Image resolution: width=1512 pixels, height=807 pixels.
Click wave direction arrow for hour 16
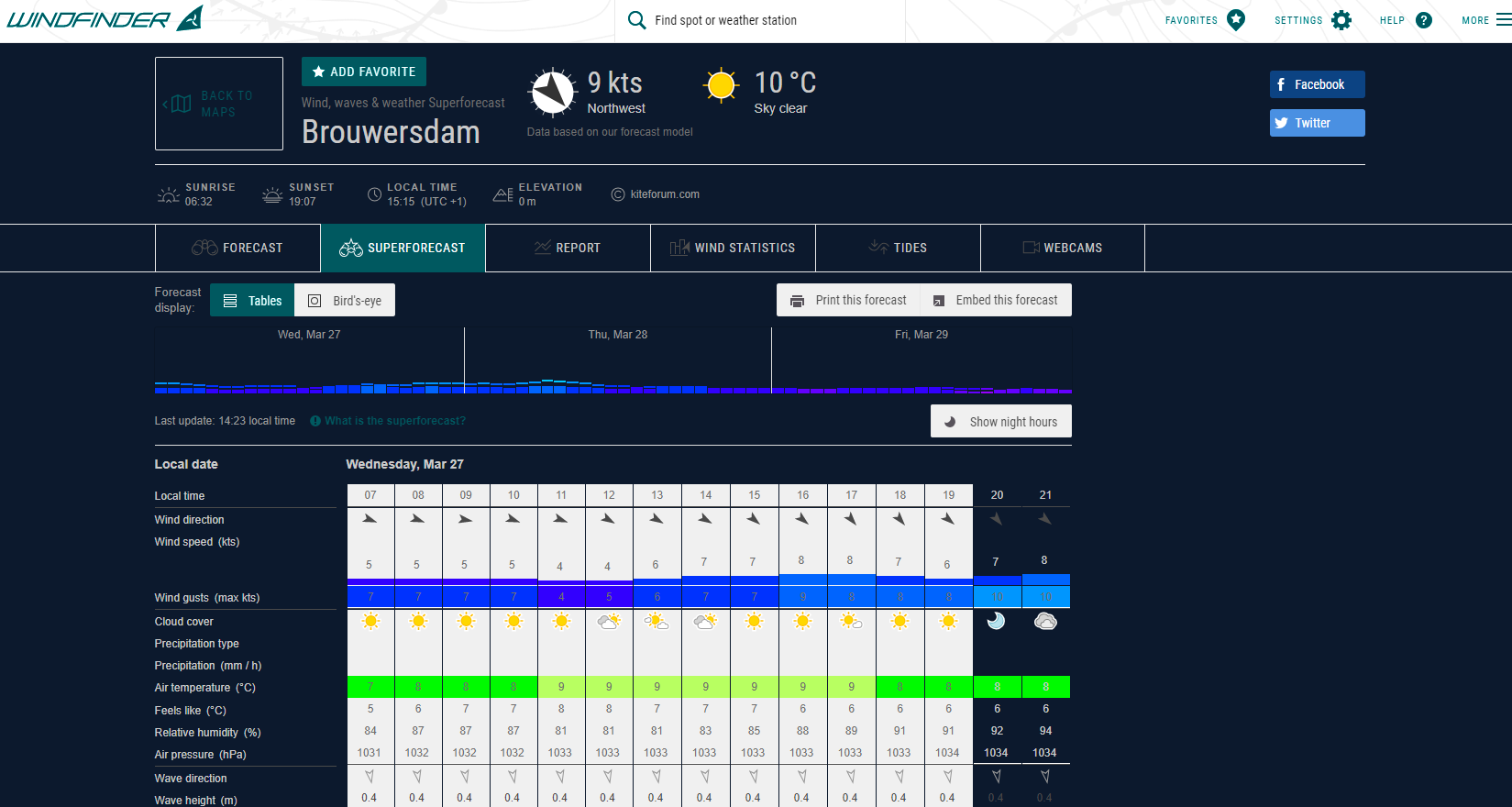[802, 777]
